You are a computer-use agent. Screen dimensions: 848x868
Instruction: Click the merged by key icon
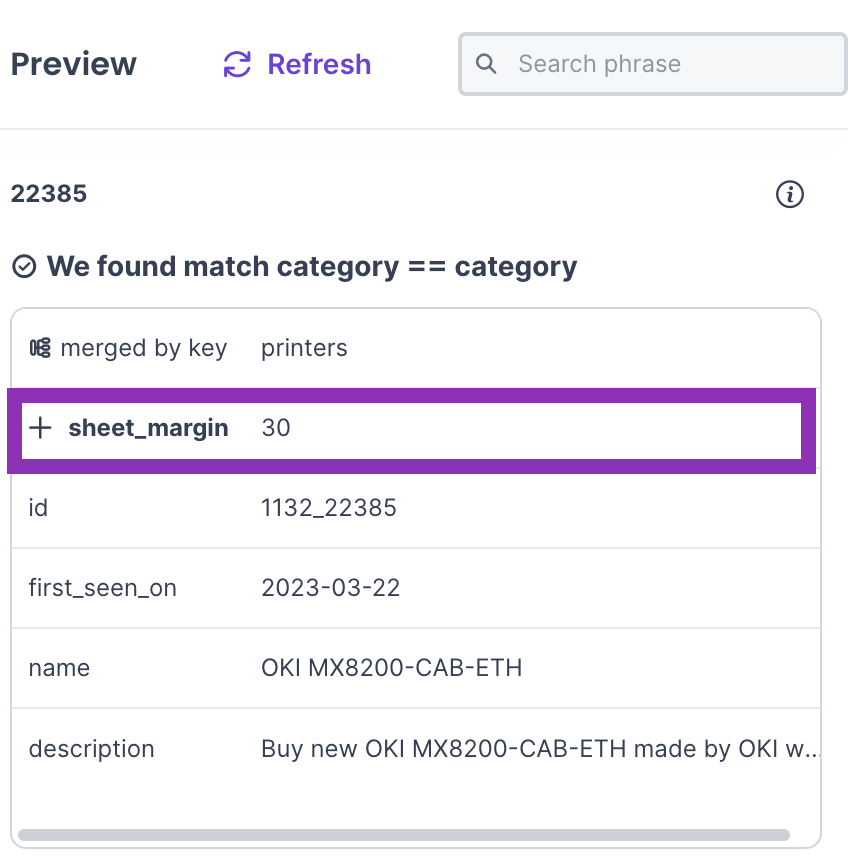[x=40, y=348]
